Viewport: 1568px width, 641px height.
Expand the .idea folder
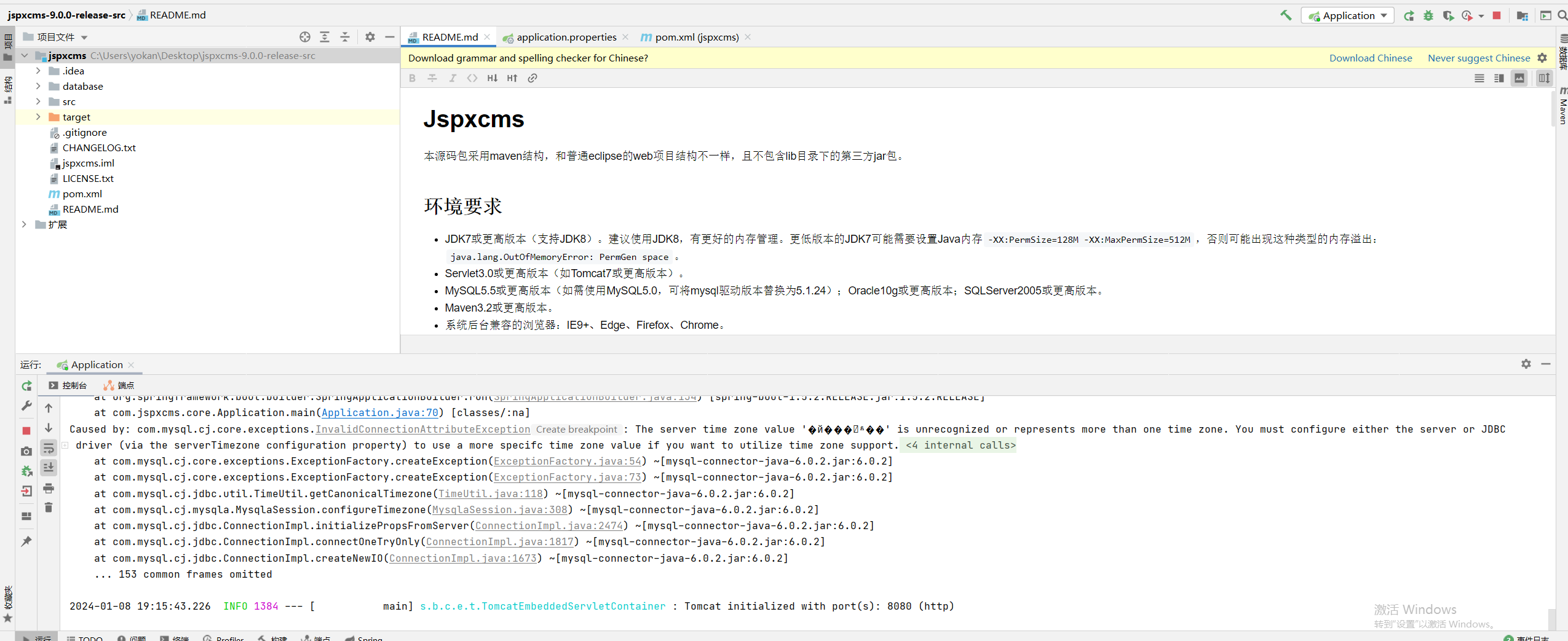(x=38, y=71)
